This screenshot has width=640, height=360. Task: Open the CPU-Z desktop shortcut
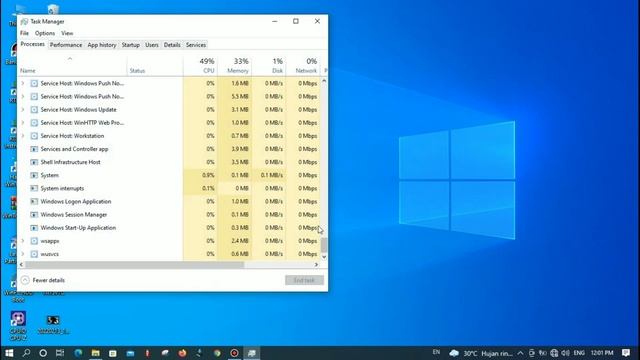coord(18,326)
